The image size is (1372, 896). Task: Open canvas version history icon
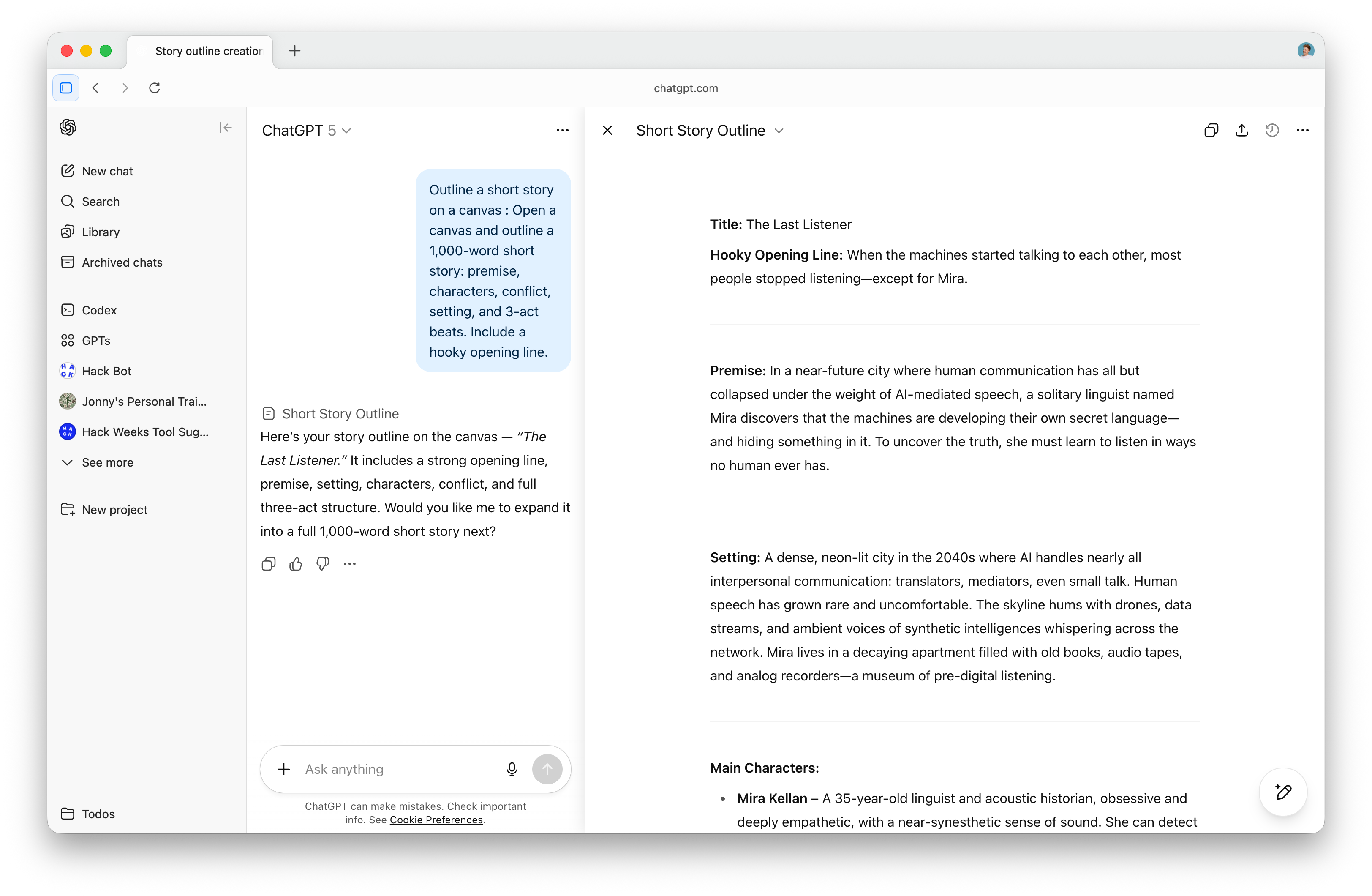(1272, 131)
